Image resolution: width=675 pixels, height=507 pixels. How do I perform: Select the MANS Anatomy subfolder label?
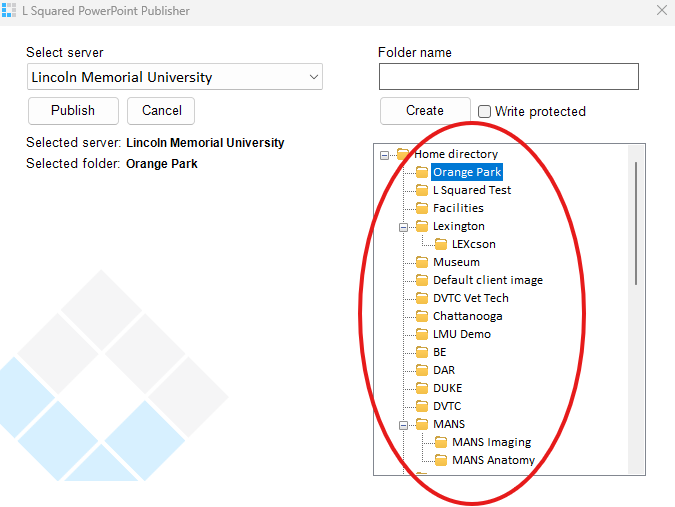click(x=493, y=460)
